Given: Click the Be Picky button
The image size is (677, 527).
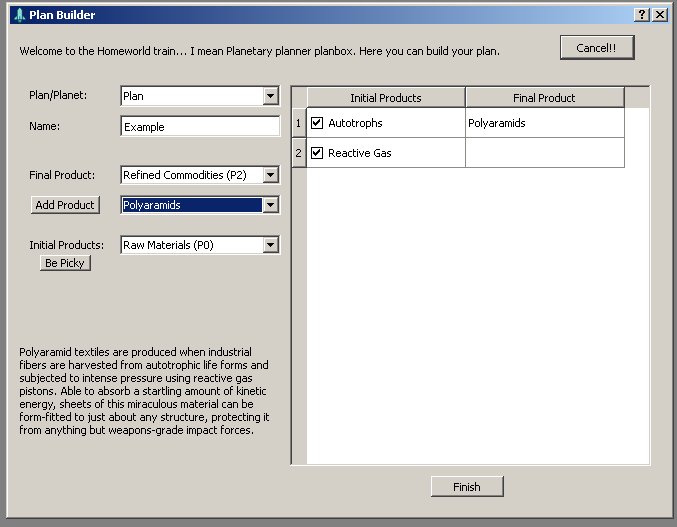Looking at the screenshot, I should click(x=65, y=263).
